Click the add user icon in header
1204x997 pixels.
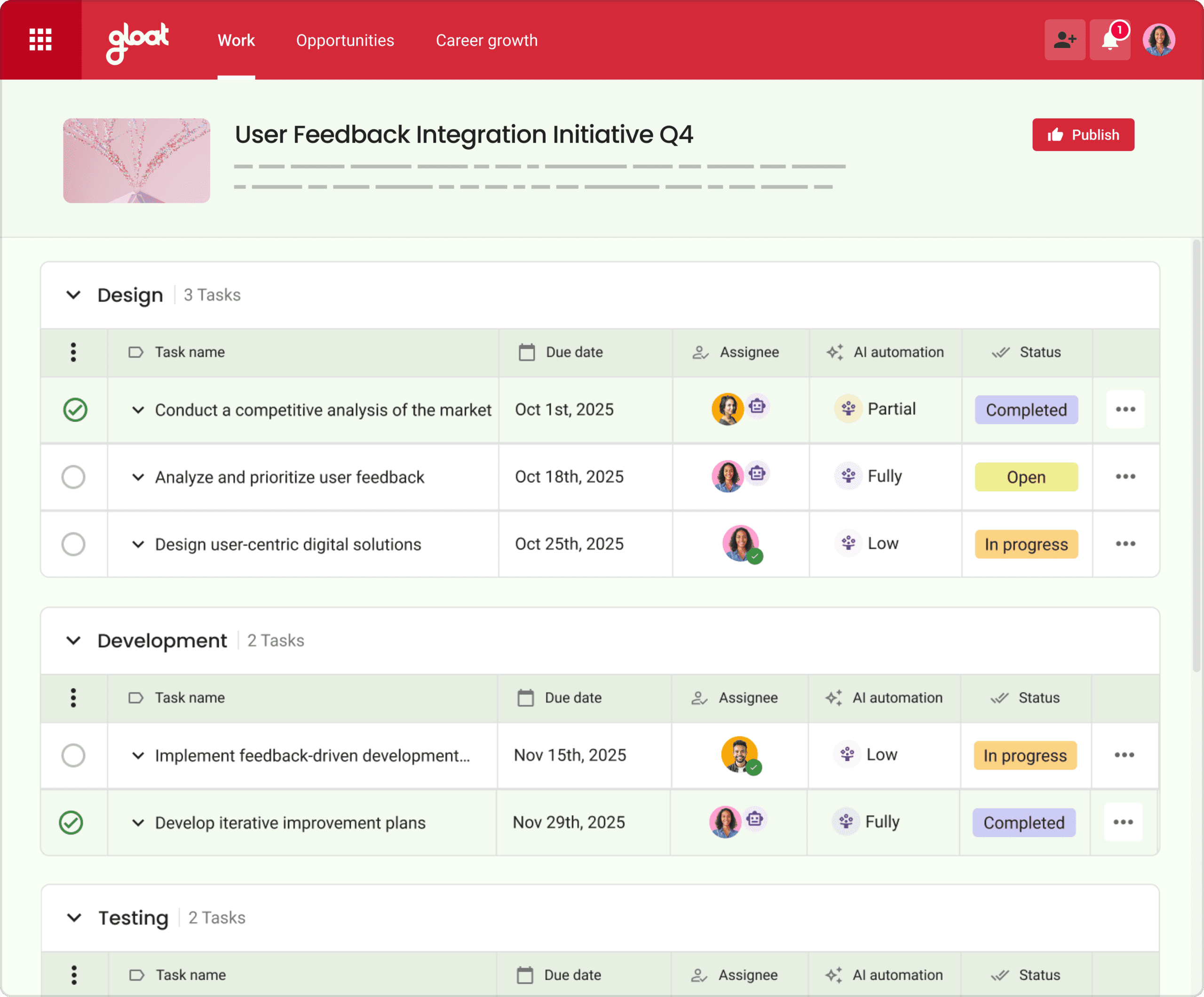(x=1064, y=40)
